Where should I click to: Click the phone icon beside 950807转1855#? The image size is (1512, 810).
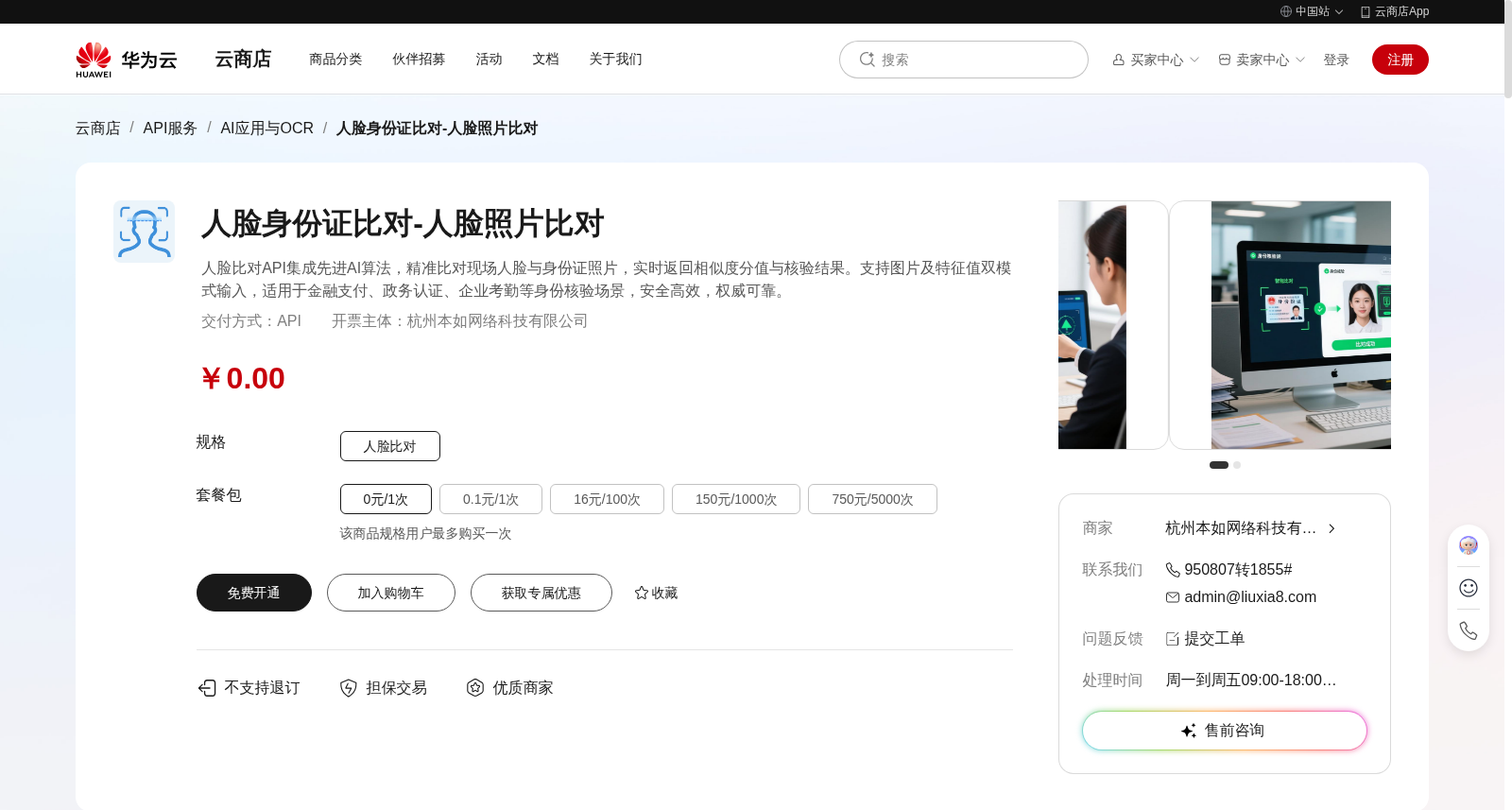tap(1173, 570)
